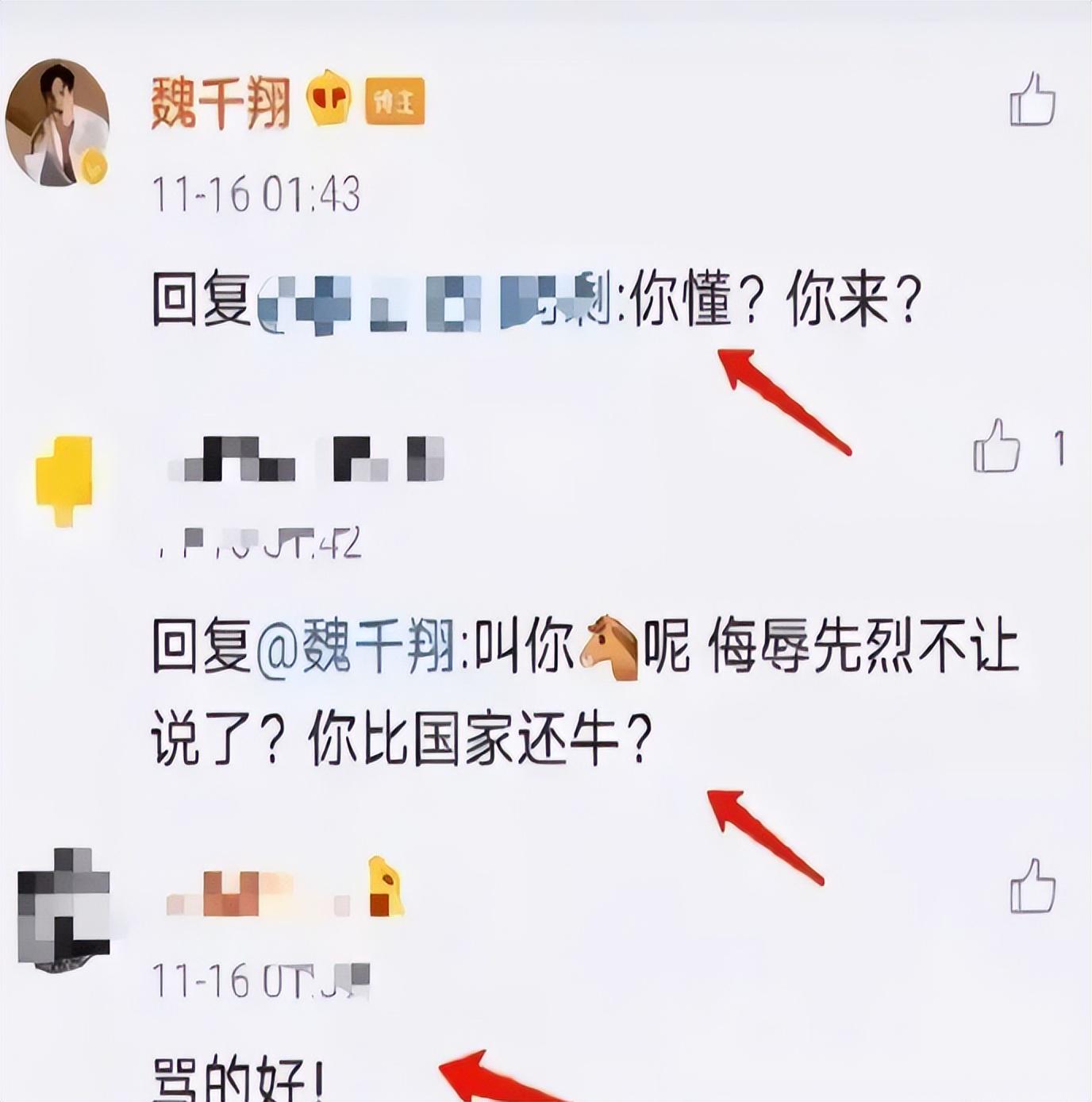1092x1102 pixels.
Task: Click the "你比国家还牛?" comment text
Action: click(x=479, y=738)
